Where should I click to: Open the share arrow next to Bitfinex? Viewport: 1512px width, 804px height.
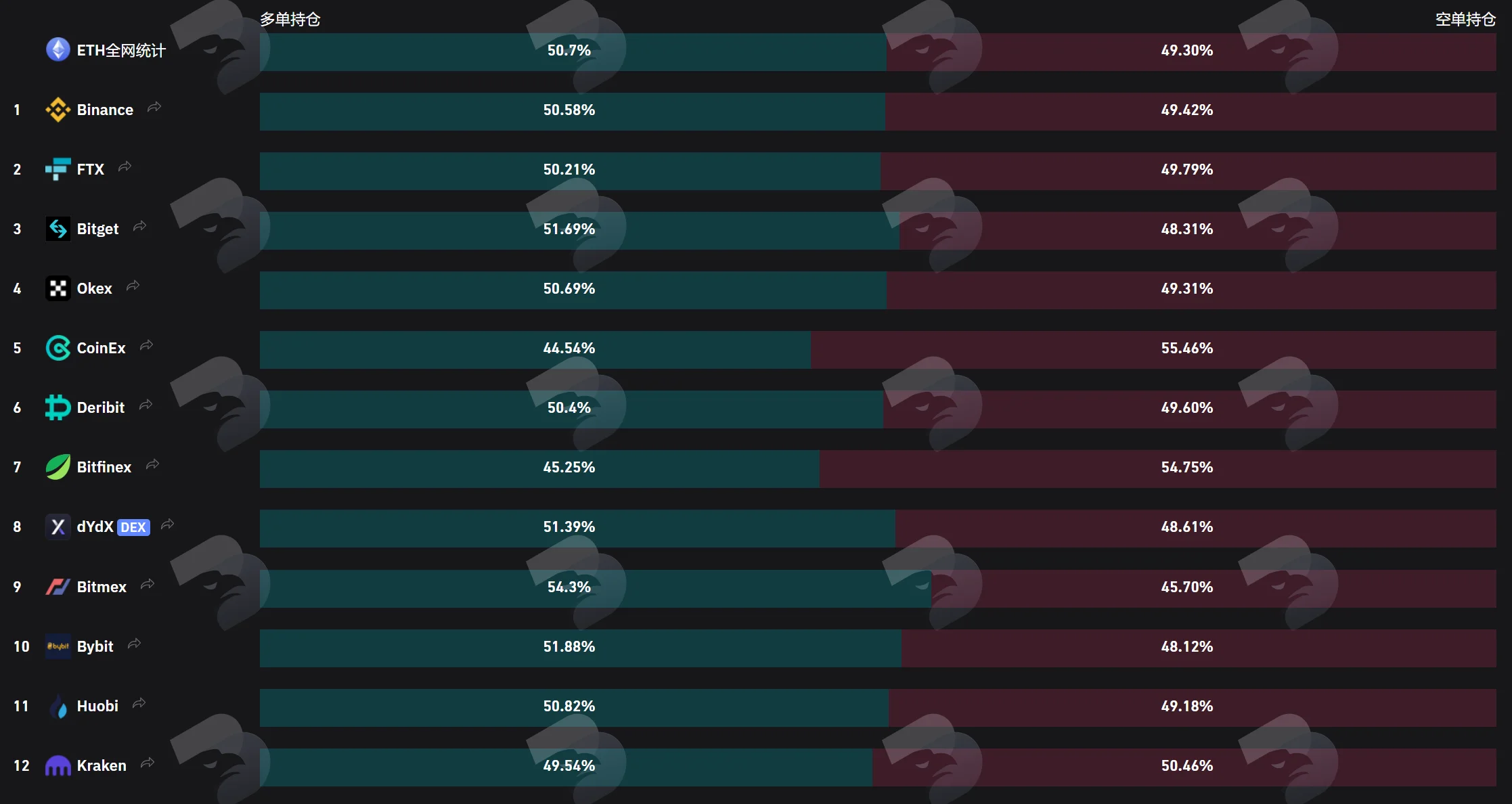tap(152, 464)
